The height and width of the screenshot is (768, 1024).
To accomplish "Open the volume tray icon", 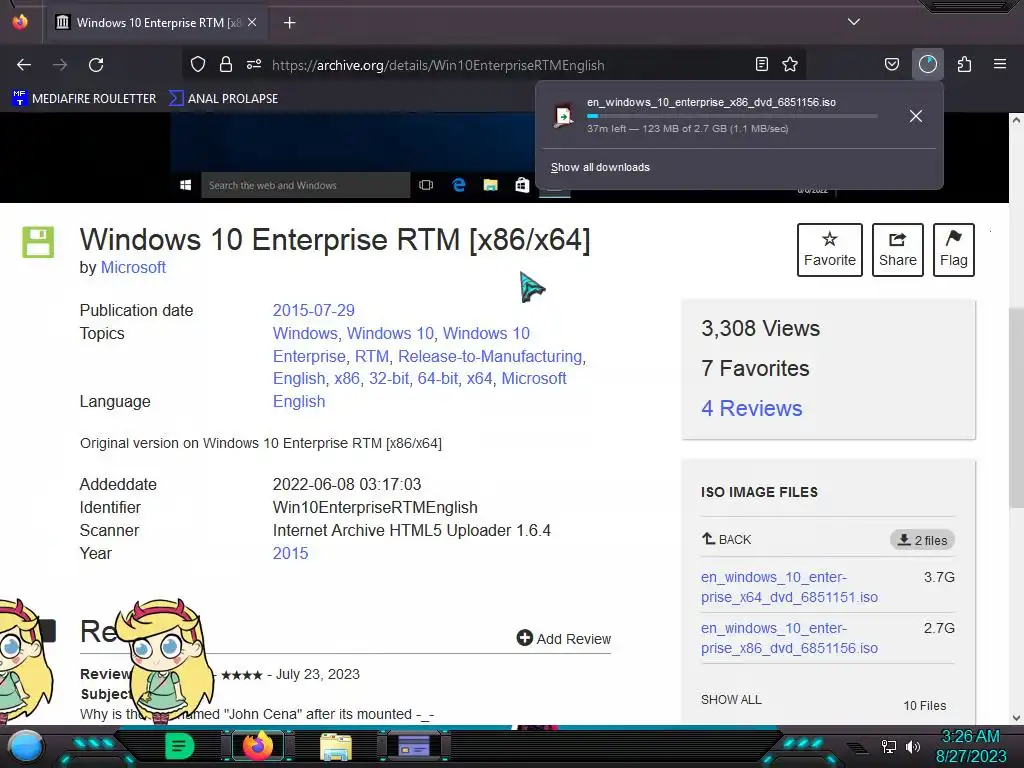I will tap(912, 747).
